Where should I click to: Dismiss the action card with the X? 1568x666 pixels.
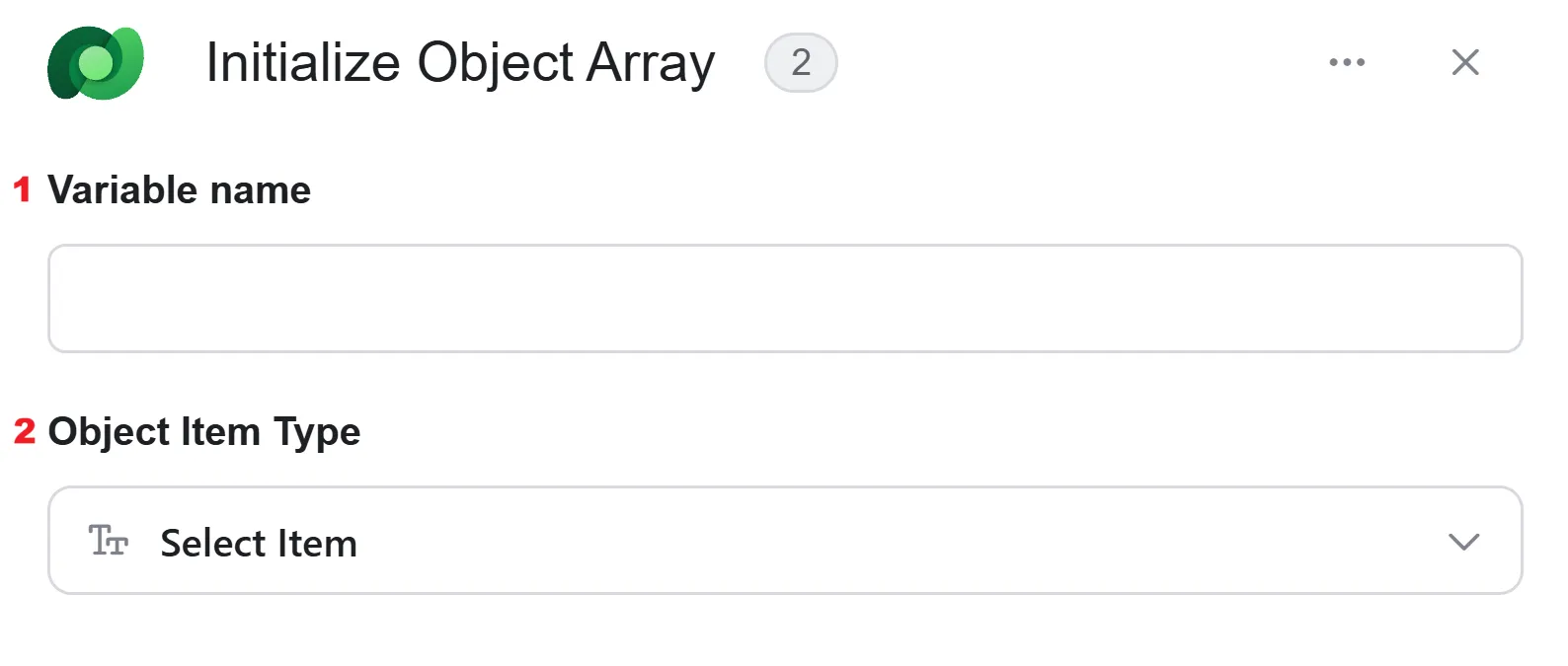pos(1465,62)
